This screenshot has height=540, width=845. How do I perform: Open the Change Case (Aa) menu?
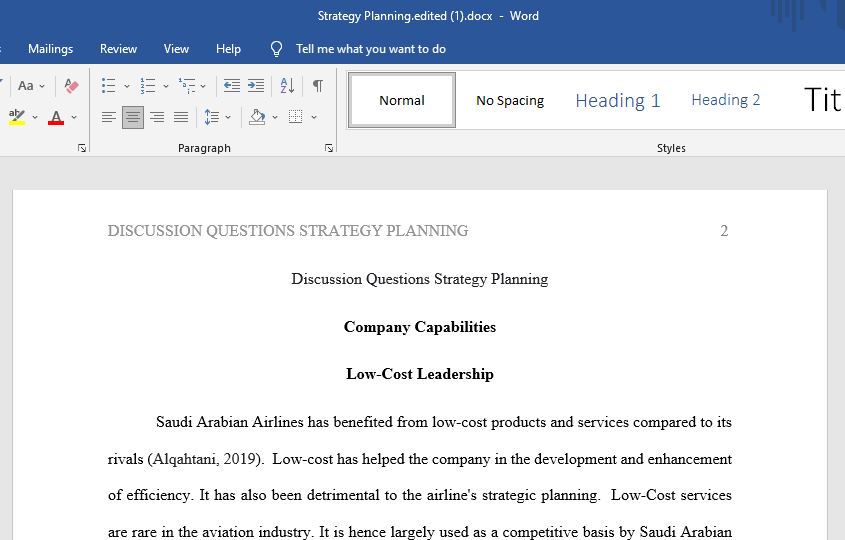[26, 86]
